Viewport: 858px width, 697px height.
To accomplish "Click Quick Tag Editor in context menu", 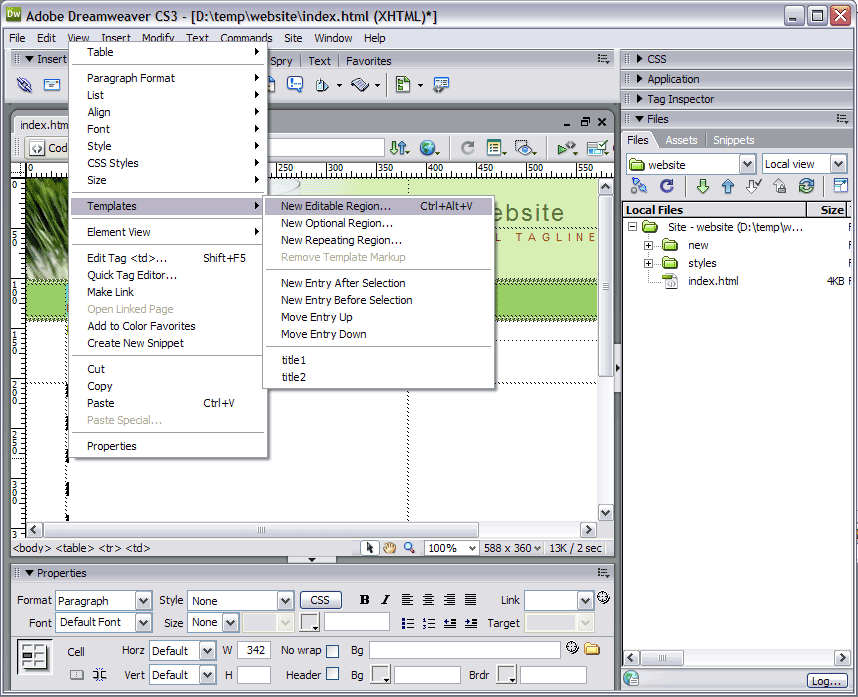I will coord(169,275).
